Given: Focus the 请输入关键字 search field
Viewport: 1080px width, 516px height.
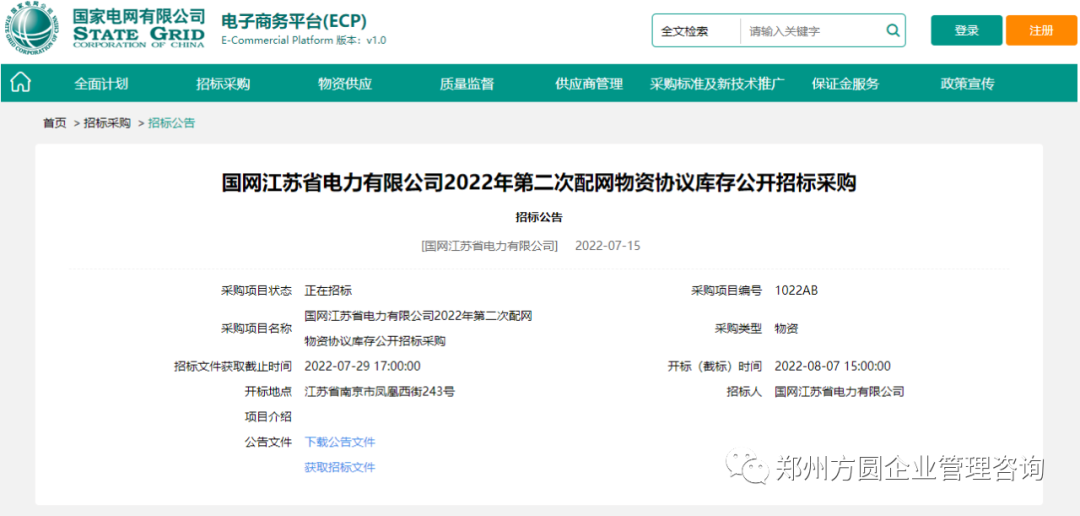Looking at the screenshot, I should (813, 31).
